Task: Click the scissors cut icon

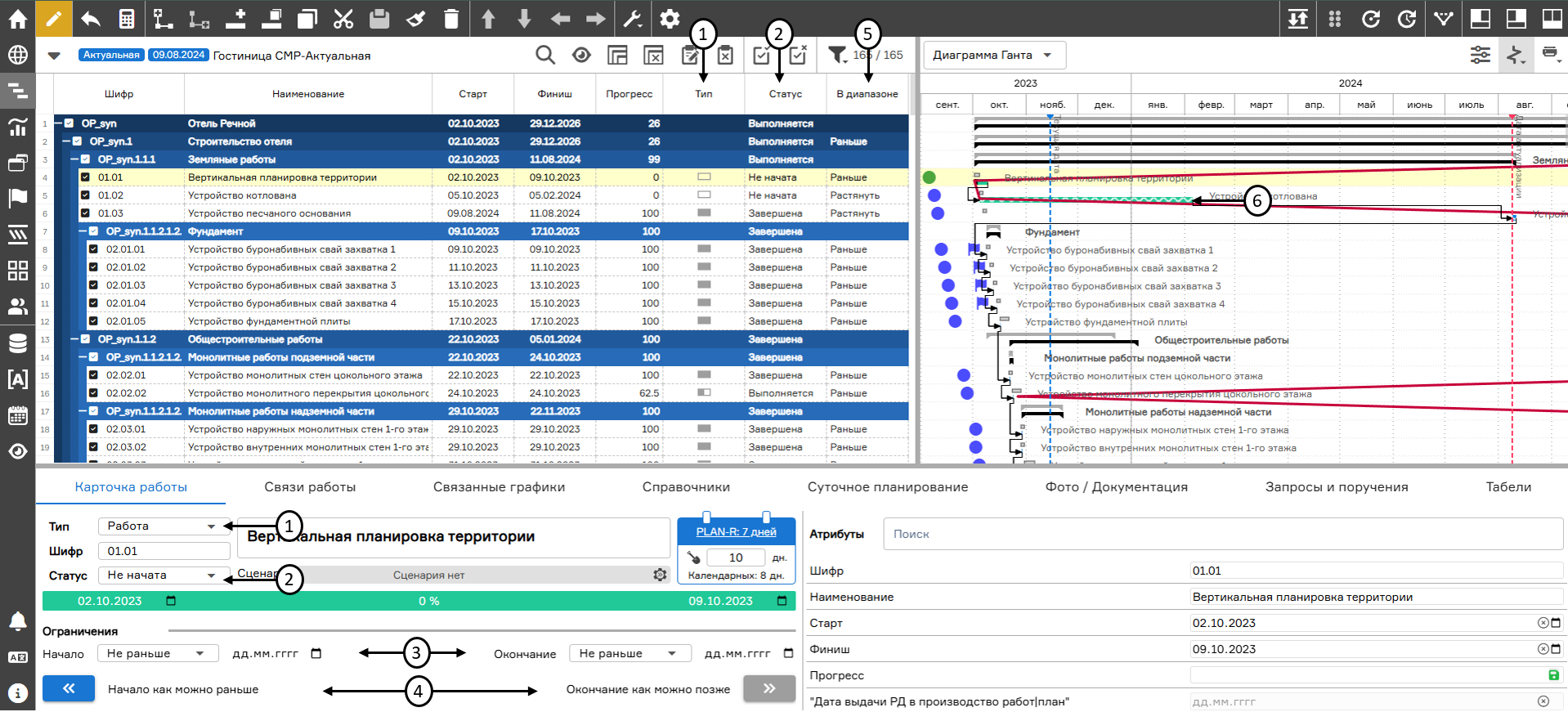Action: coord(343,18)
